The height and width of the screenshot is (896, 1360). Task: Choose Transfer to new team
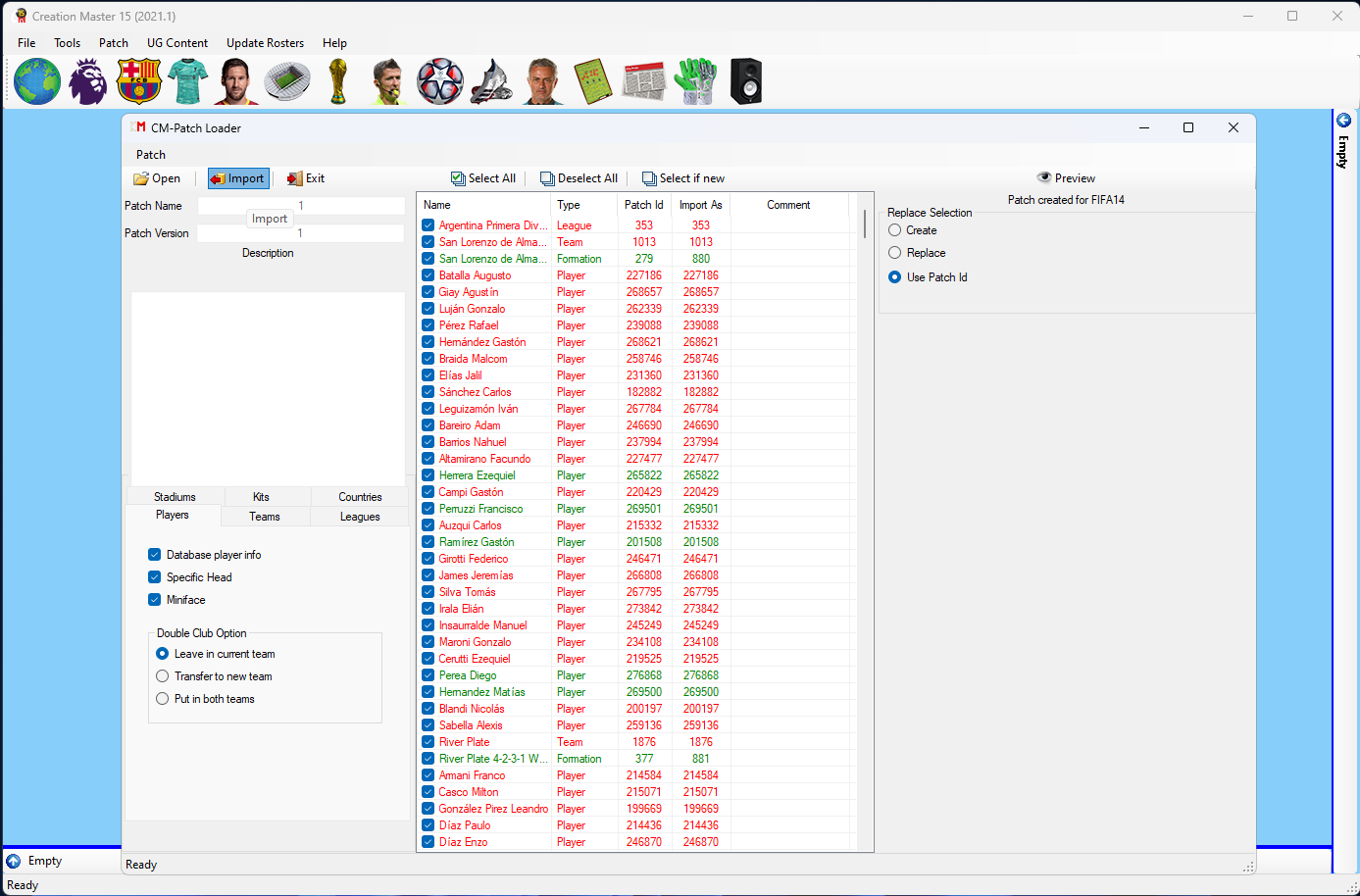pos(163,676)
